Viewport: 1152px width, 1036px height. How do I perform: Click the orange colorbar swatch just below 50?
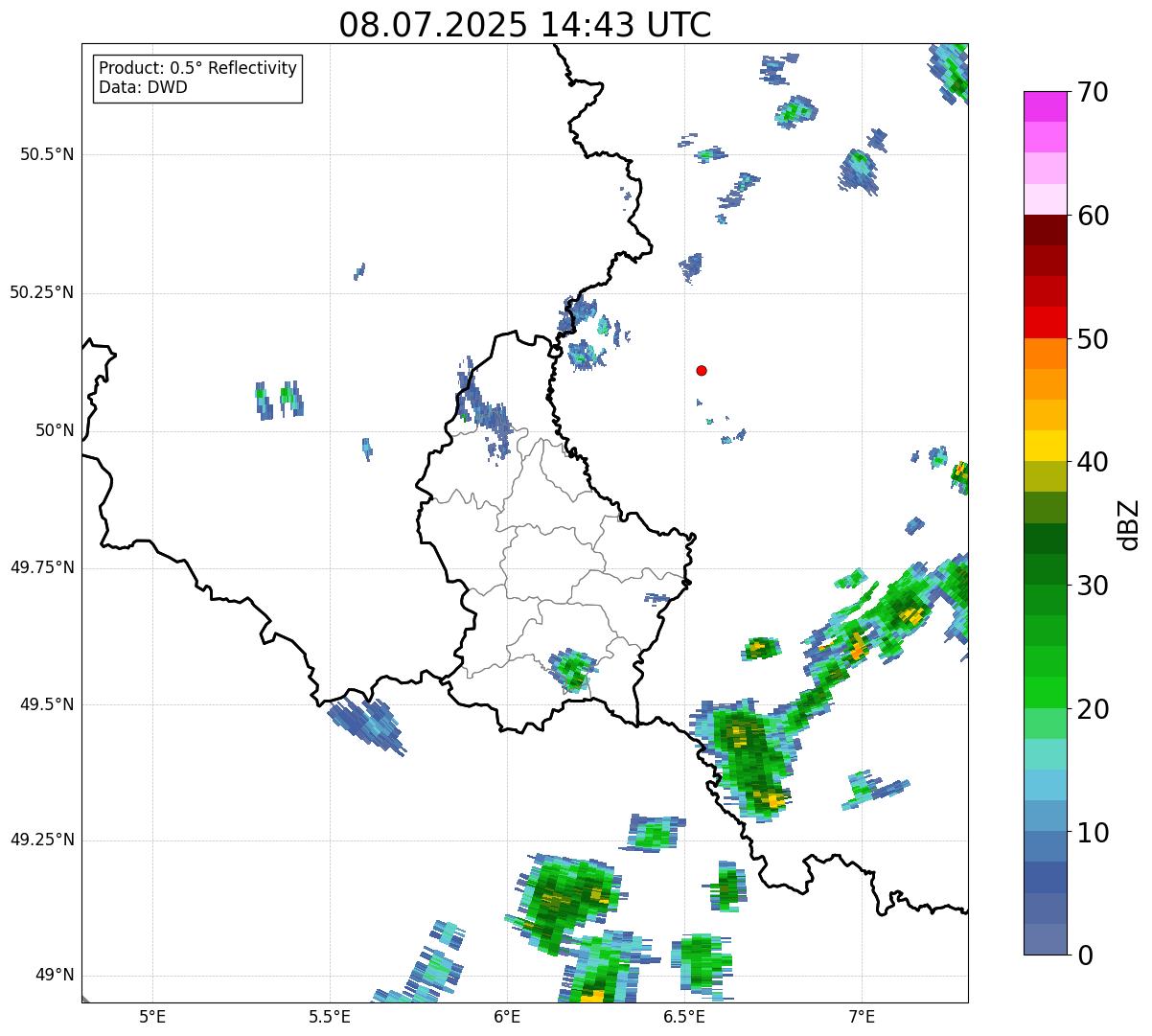click(1045, 354)
